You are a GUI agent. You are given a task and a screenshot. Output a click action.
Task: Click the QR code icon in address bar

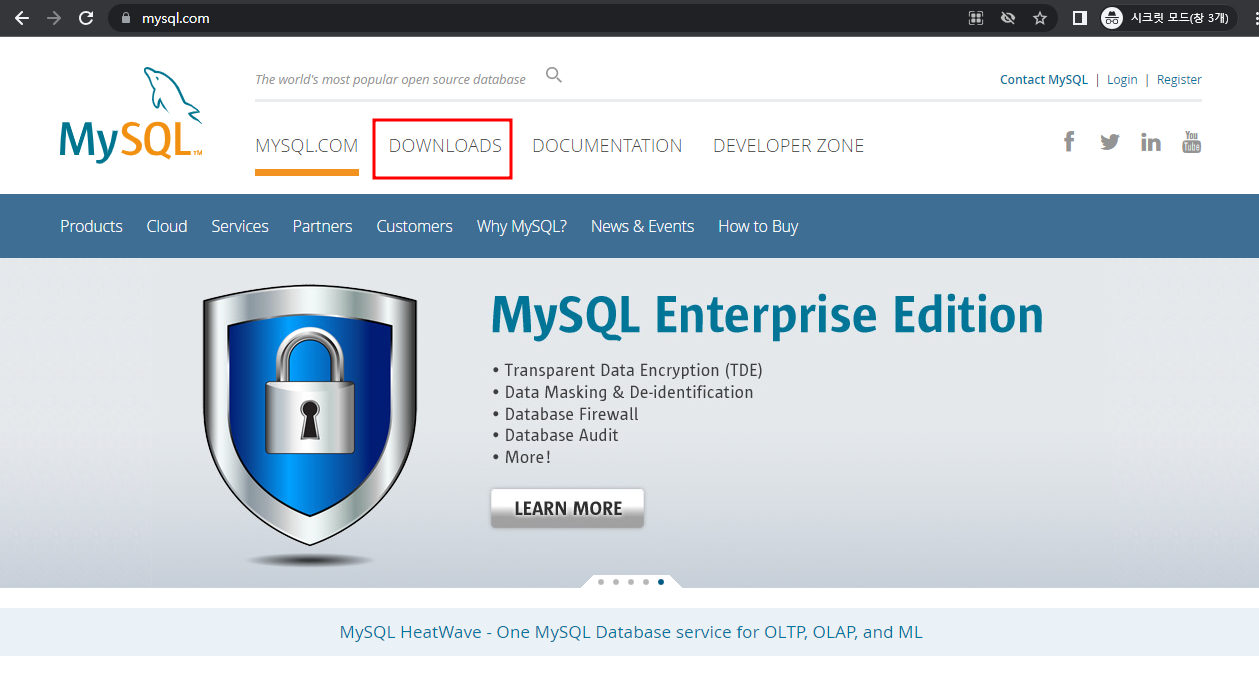coord(976,18)
